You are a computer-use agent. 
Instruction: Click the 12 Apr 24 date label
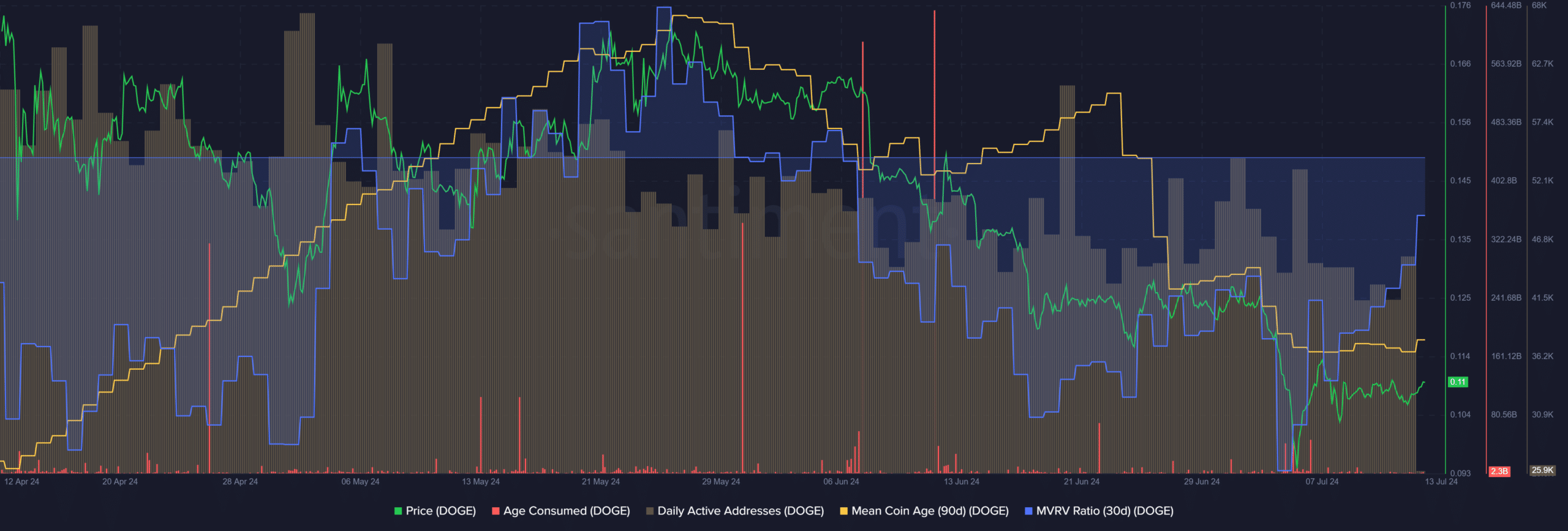coord(21,481)
